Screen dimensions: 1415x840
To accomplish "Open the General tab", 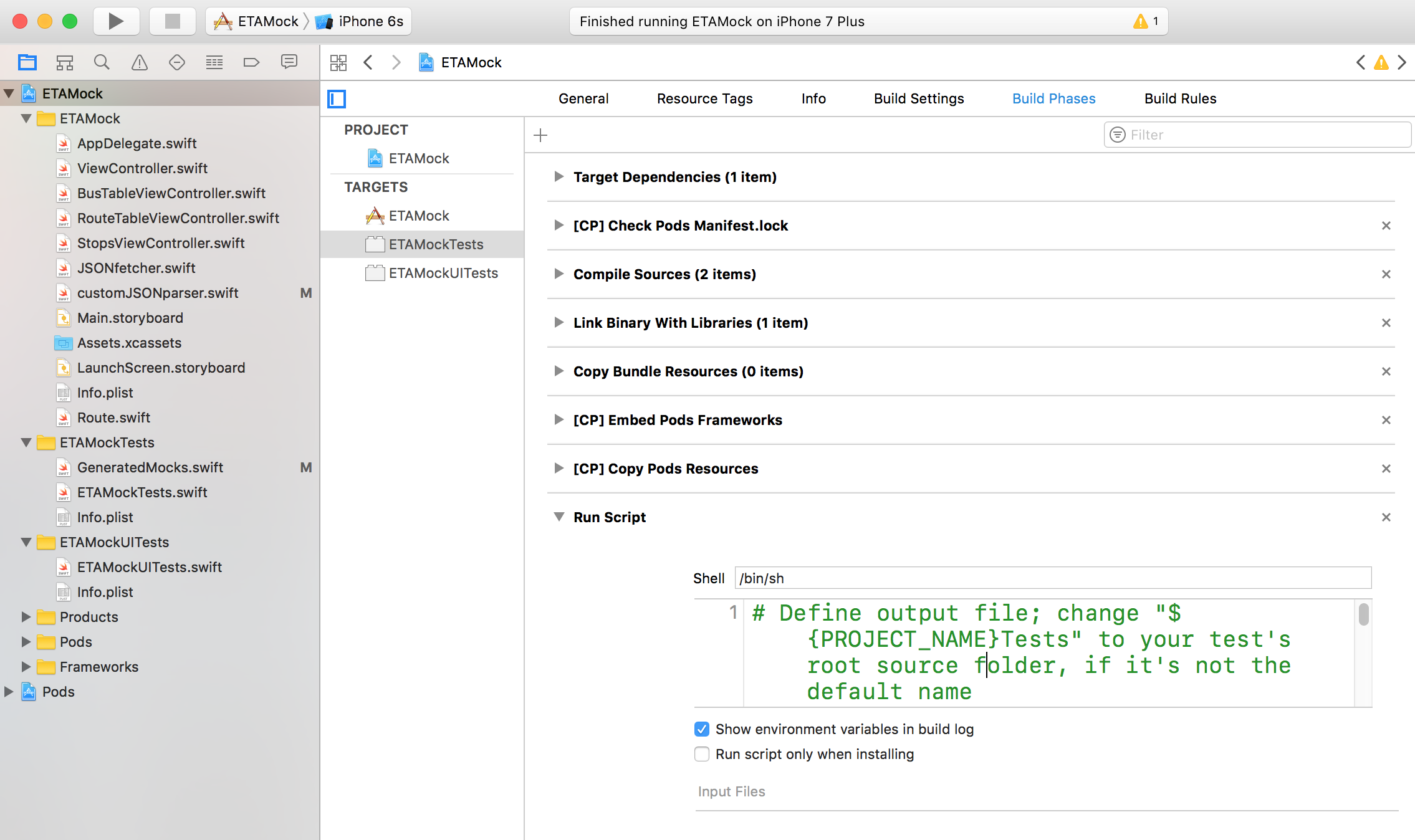I will (x=583, y=98).
